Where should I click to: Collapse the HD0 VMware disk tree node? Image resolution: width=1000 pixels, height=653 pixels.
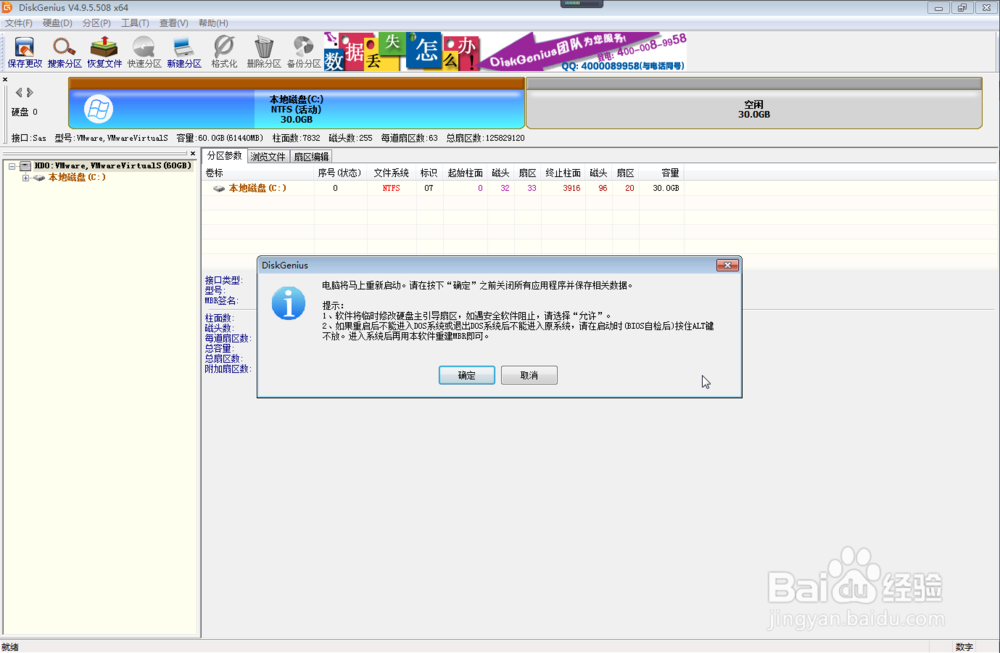[x=11, y=166]
